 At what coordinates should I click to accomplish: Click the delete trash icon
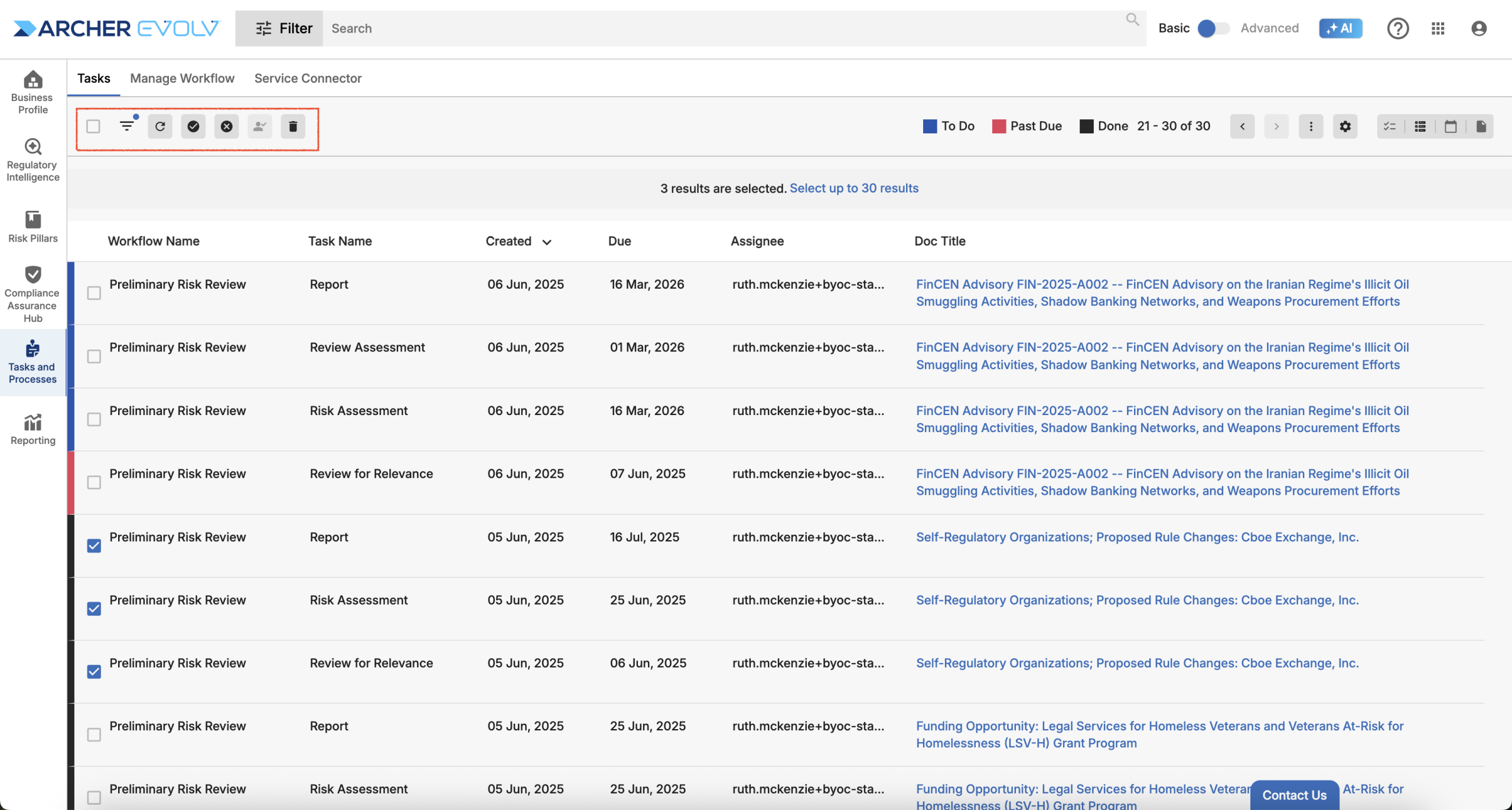(293, 126)
